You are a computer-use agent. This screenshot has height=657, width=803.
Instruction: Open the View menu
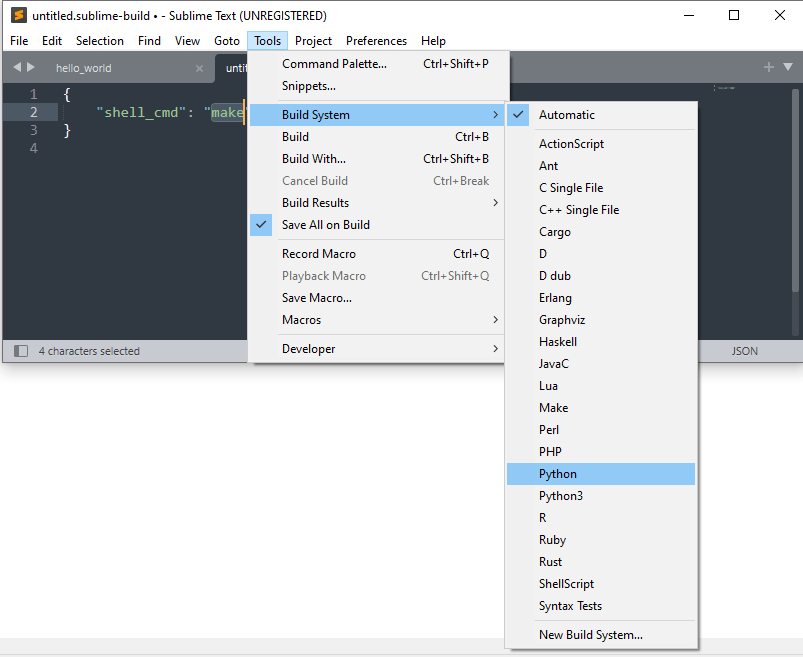[187, 41]
